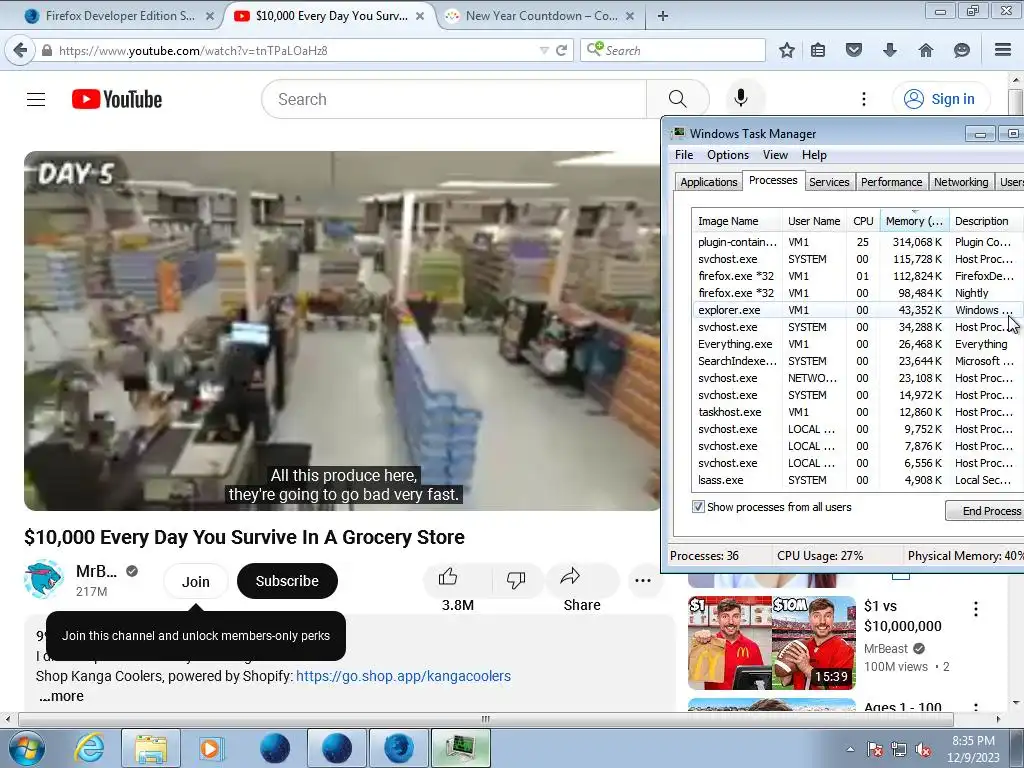
Task: Open the Help menu in Task Manager
Action: [x=814, y=155]
